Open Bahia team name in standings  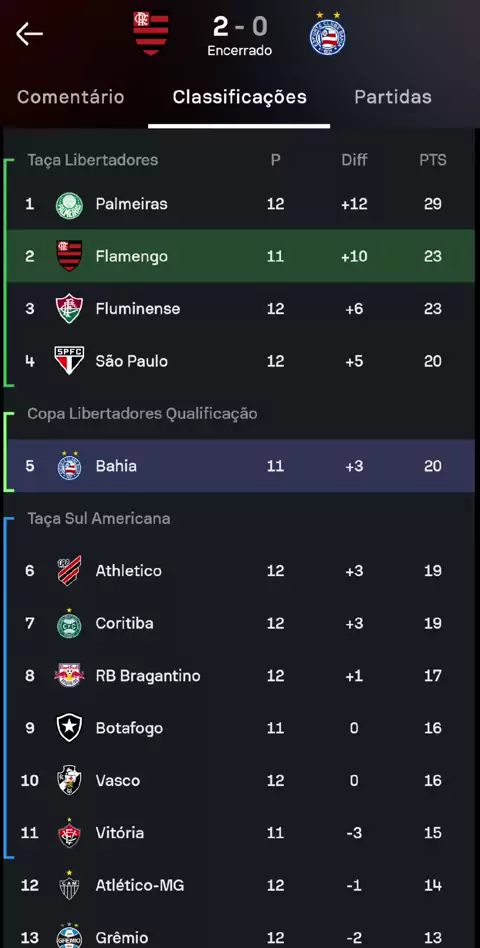coord(116,466)
